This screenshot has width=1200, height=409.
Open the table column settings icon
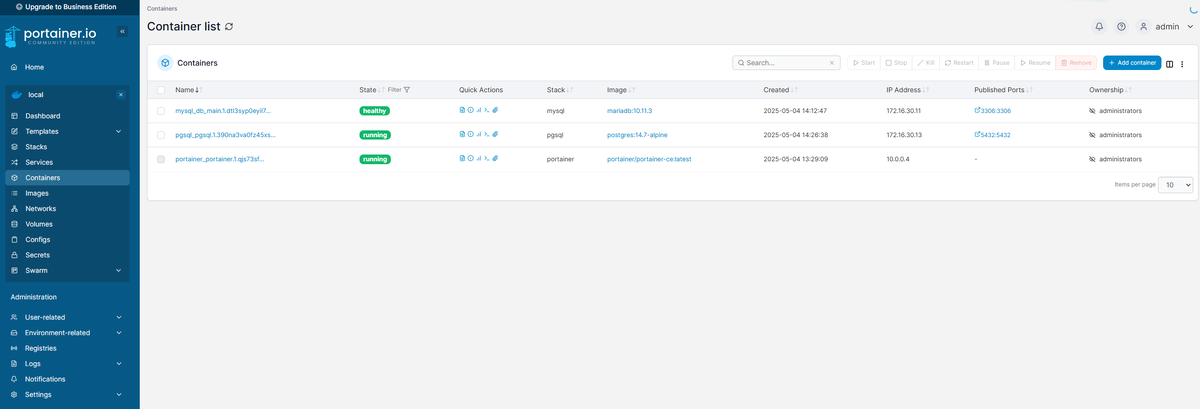click(x=1170, y=63)
